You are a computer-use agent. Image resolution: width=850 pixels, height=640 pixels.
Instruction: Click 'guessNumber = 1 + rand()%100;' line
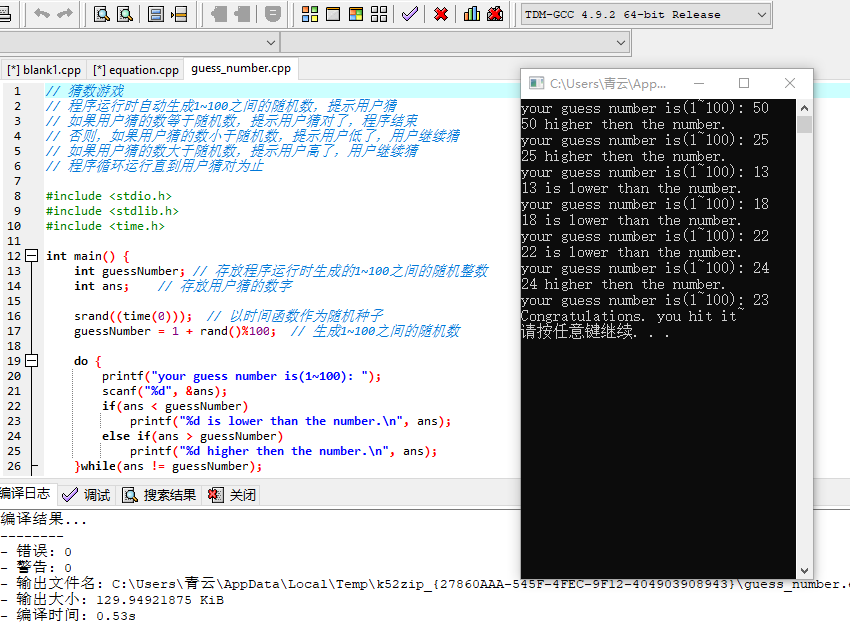(175, 331)
